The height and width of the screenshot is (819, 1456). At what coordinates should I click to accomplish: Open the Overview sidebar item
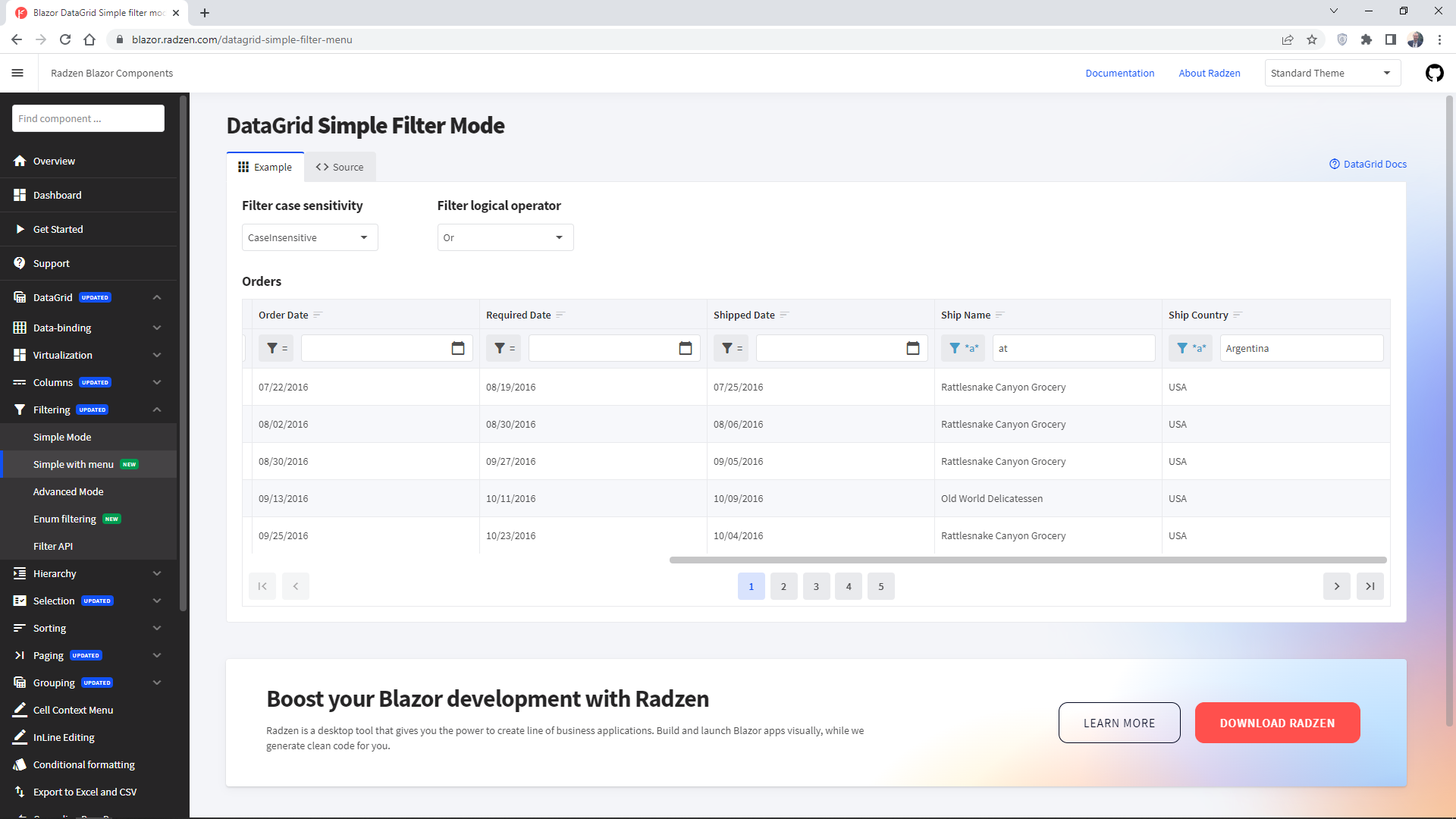[88, 161]
